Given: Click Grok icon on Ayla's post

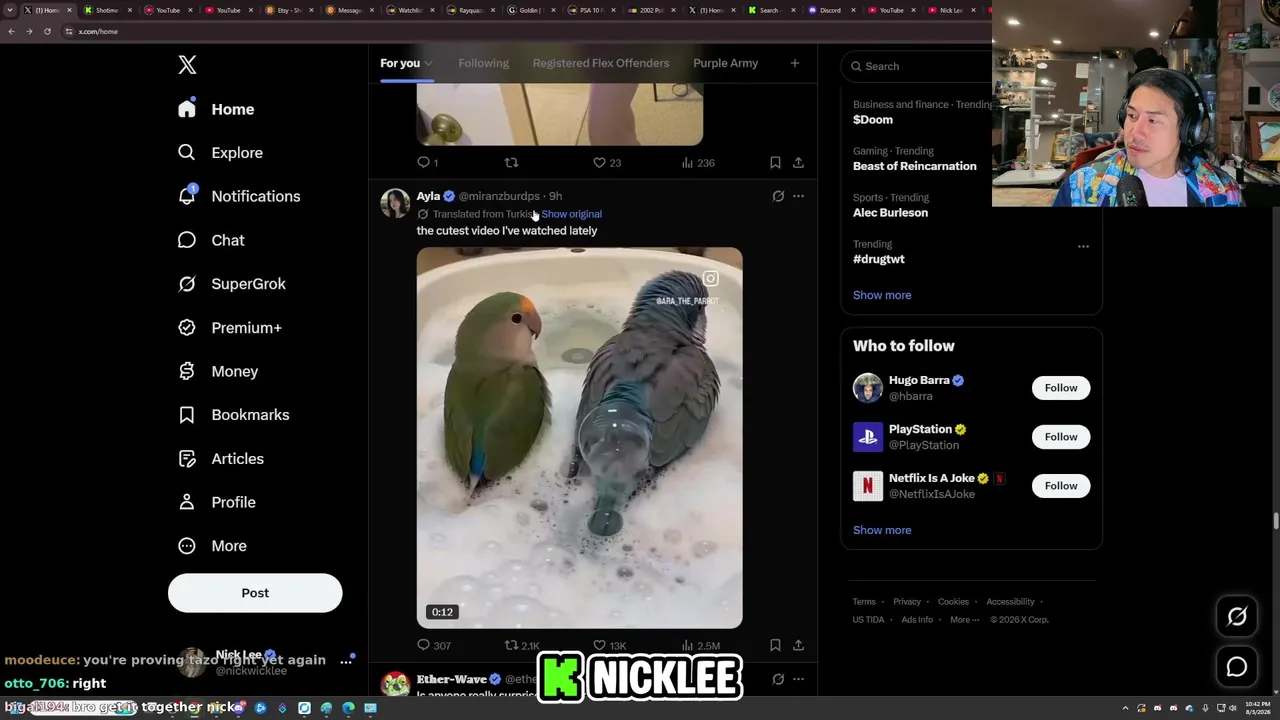Looking at the screenshot, I should (x=778, y=196).
